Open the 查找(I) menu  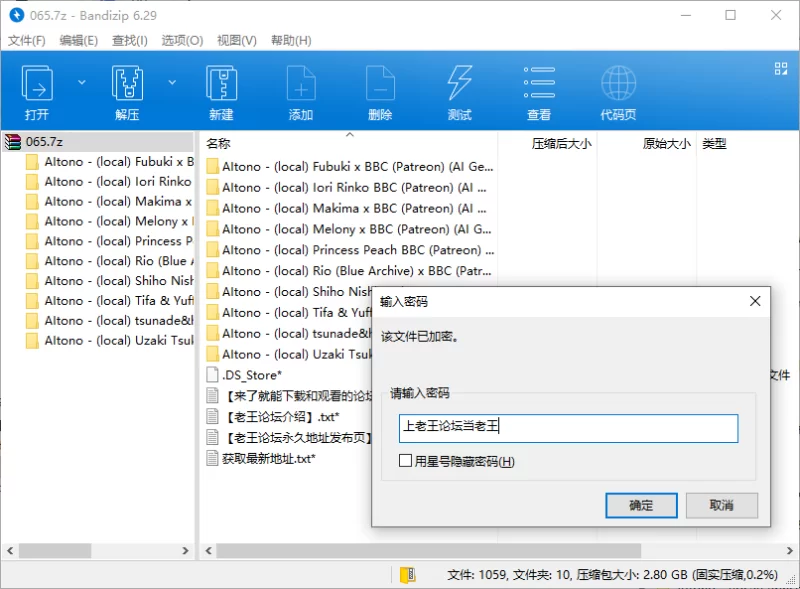coord(130,40)
